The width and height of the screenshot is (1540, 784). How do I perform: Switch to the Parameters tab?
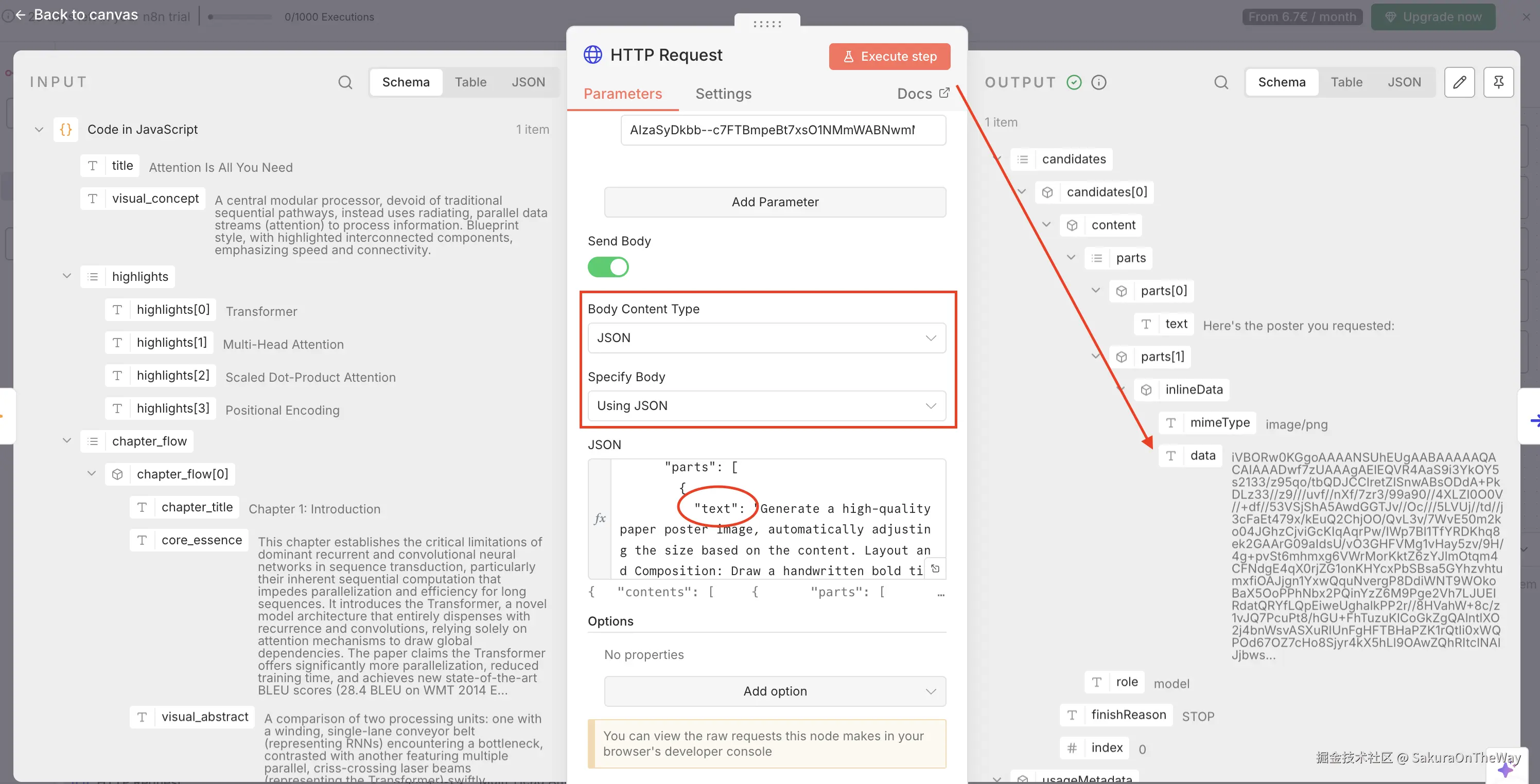(622, 94)
